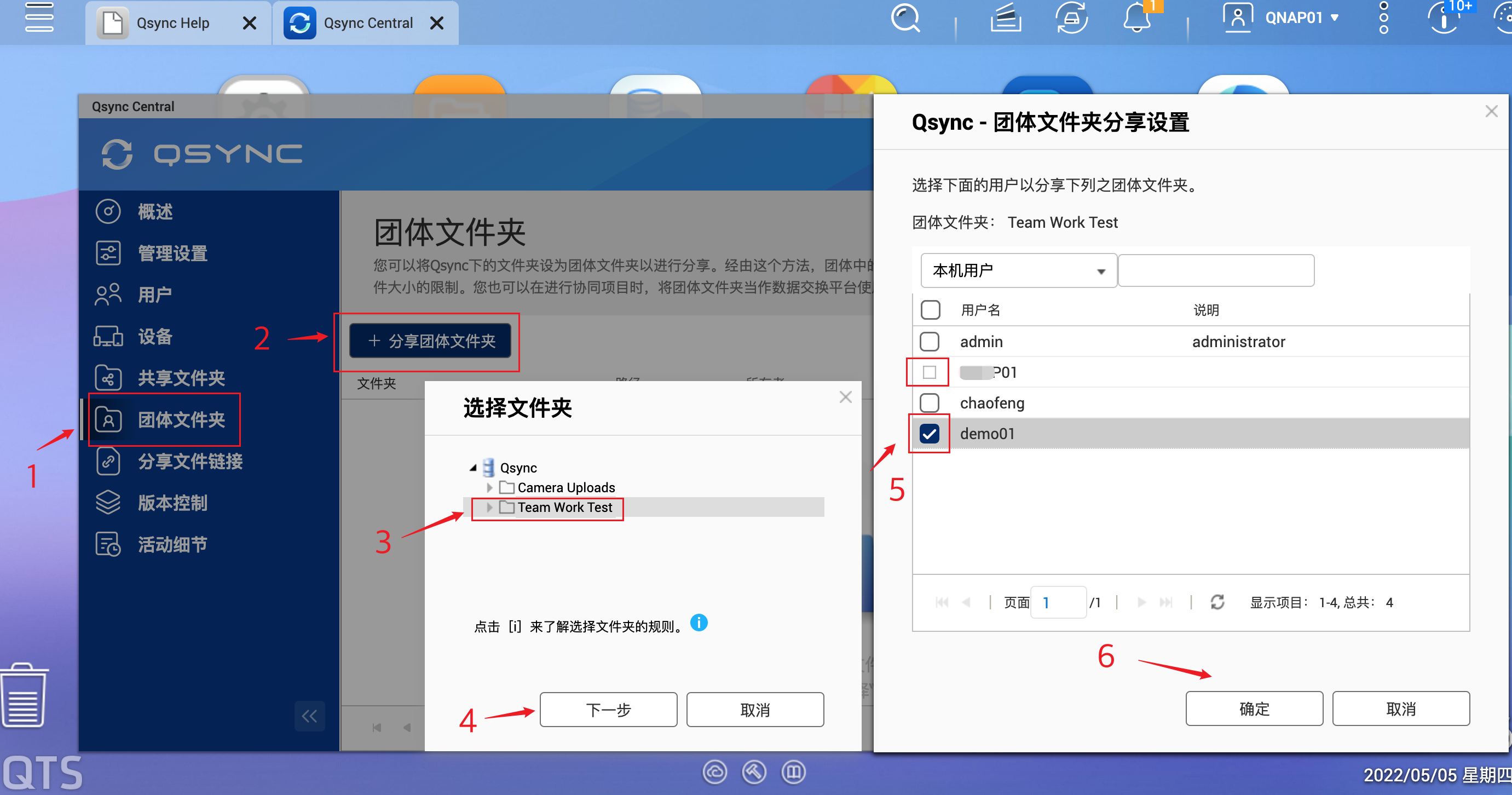Click the page number input in pagination
Screen dimensions: 1512x795
pos(1058,602)
